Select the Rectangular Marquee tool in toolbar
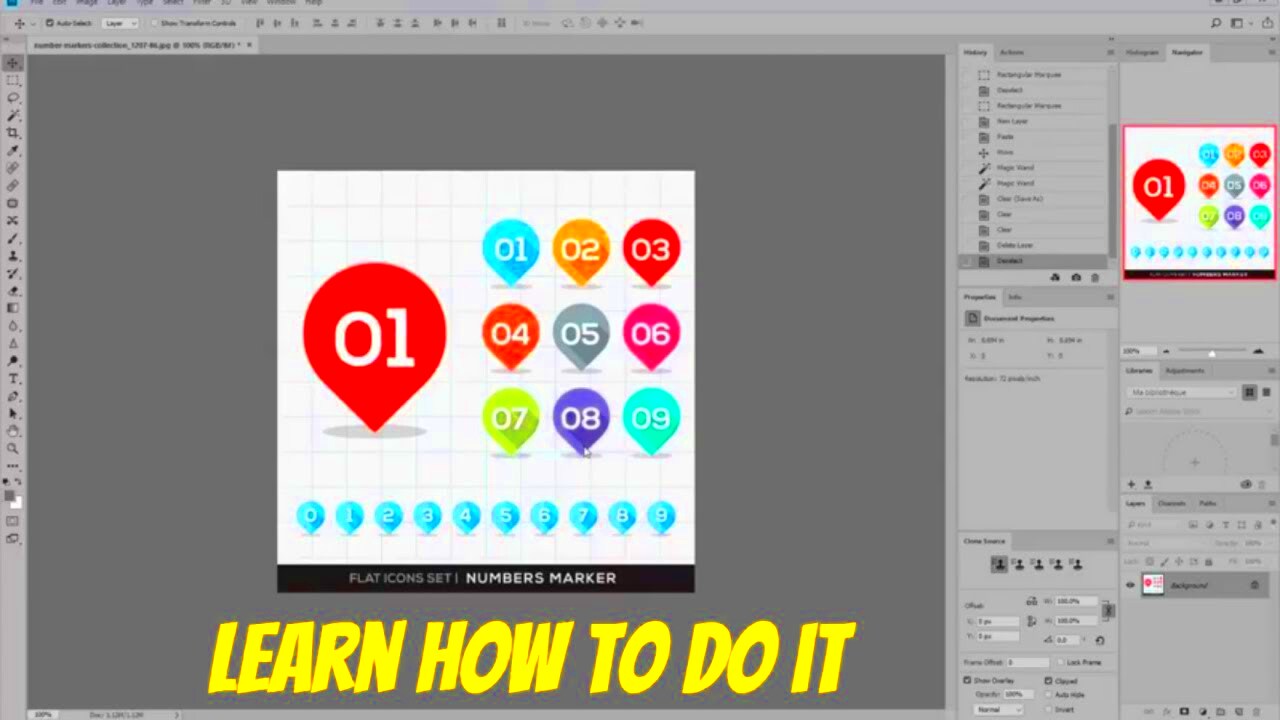 pos(13,80)
